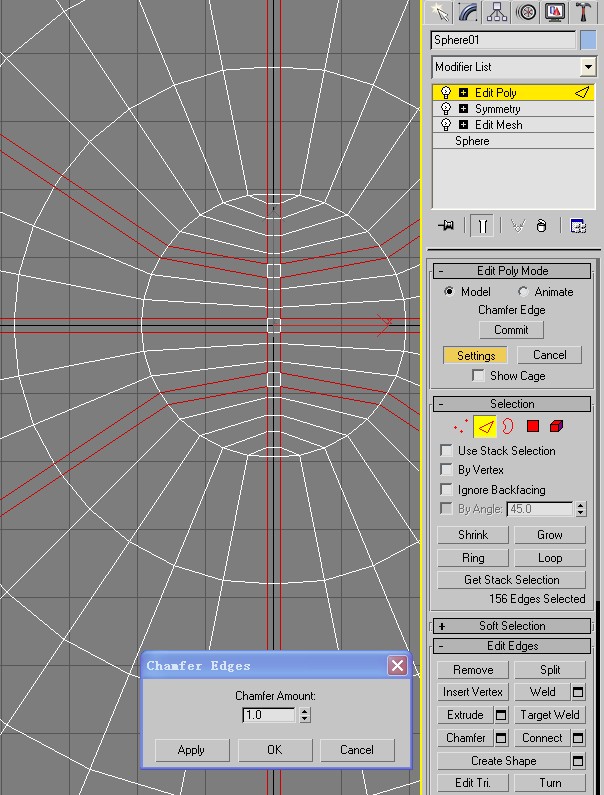Viewport: 604px width, 795px height.
Task: Open Extrude settings dialog box icon
Action: tap(501, 715)
